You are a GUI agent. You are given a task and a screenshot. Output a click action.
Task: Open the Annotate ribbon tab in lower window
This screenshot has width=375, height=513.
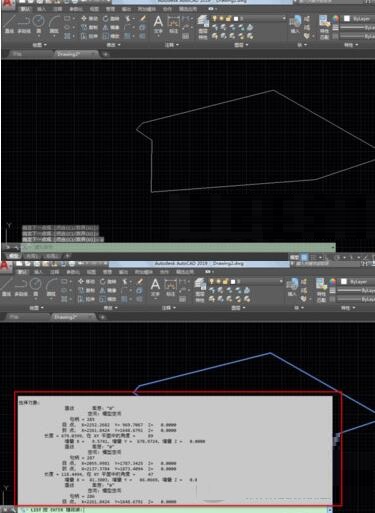coord(55,272)
